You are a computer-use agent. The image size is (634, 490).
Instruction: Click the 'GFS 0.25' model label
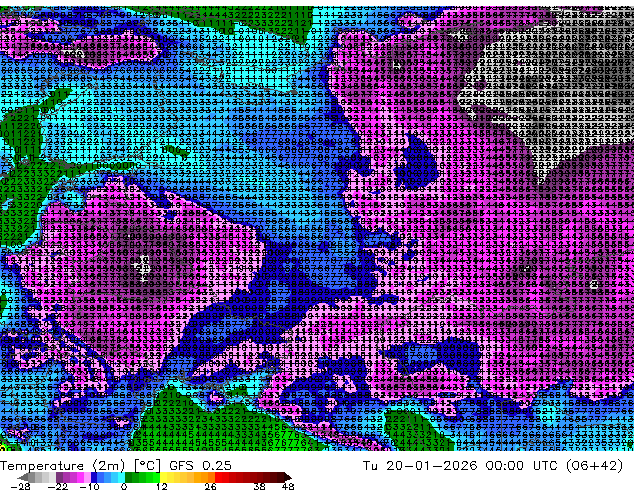[x=200, y=466]
